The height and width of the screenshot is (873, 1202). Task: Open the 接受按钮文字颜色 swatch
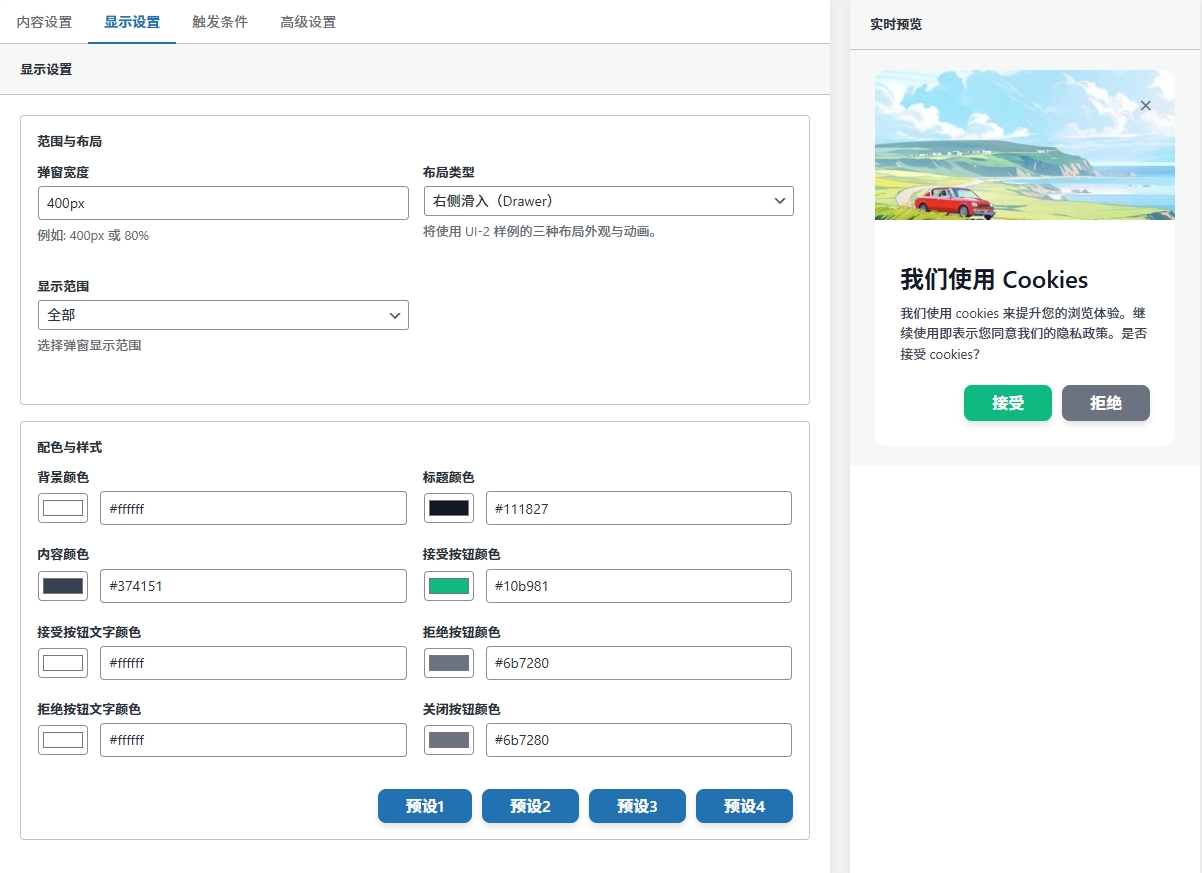63,663
